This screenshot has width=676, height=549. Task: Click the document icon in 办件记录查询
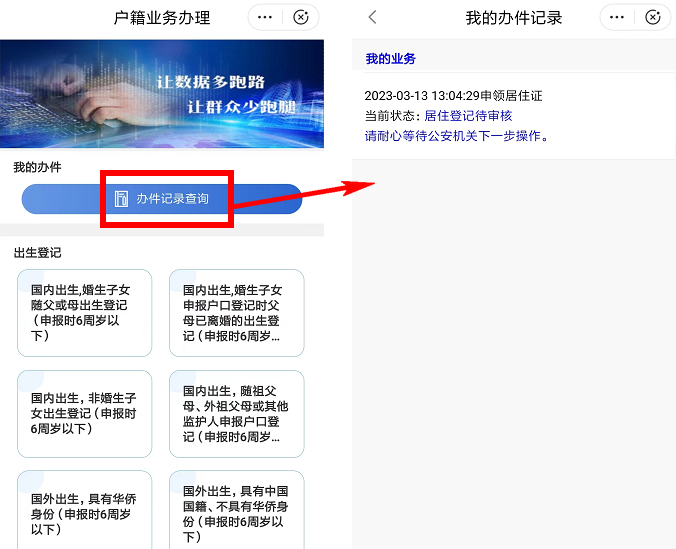pyautogui.click(x=121, y=199)
